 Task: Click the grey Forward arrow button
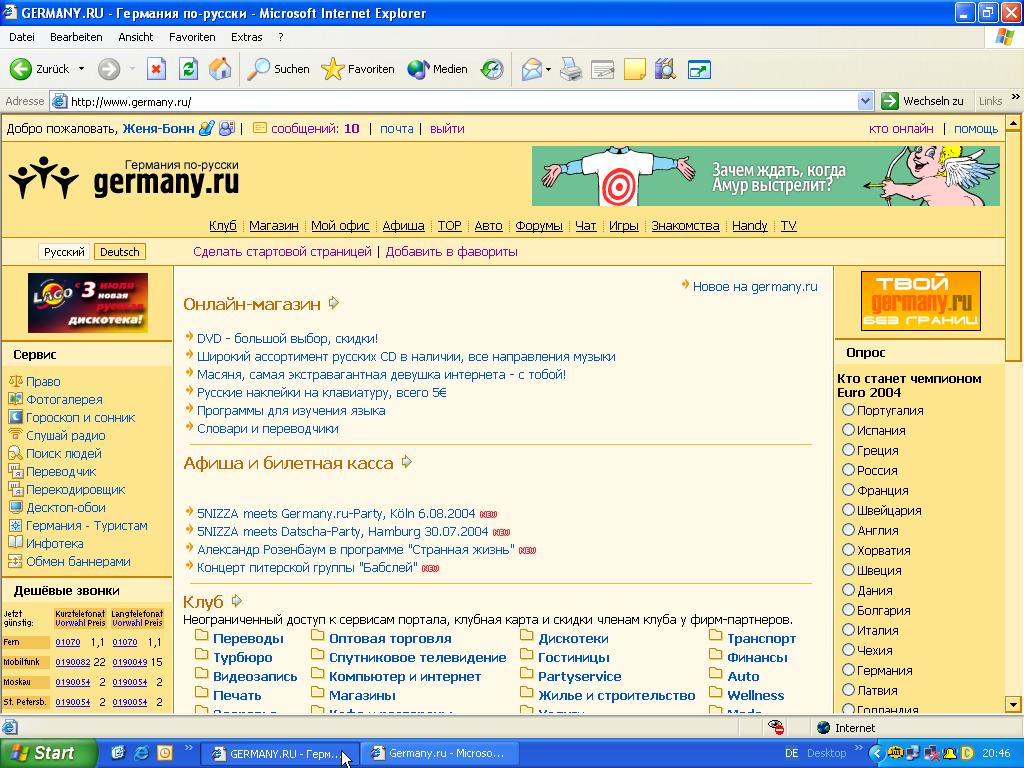109,69
